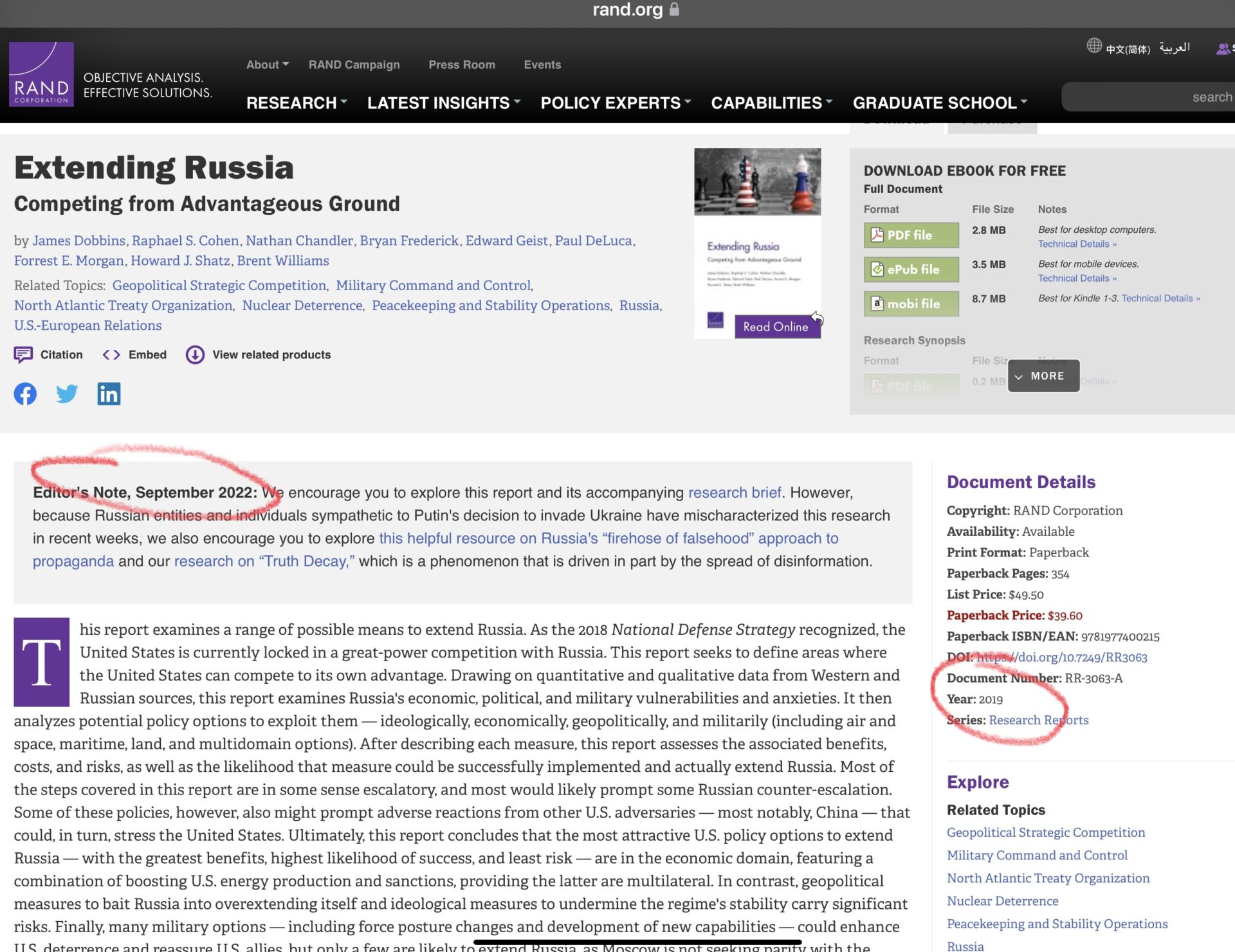Open Nuclear Deterrence in Explore Related Topics
Viewport: 1235px width, 952px height.
click(x=1002, y=901)
